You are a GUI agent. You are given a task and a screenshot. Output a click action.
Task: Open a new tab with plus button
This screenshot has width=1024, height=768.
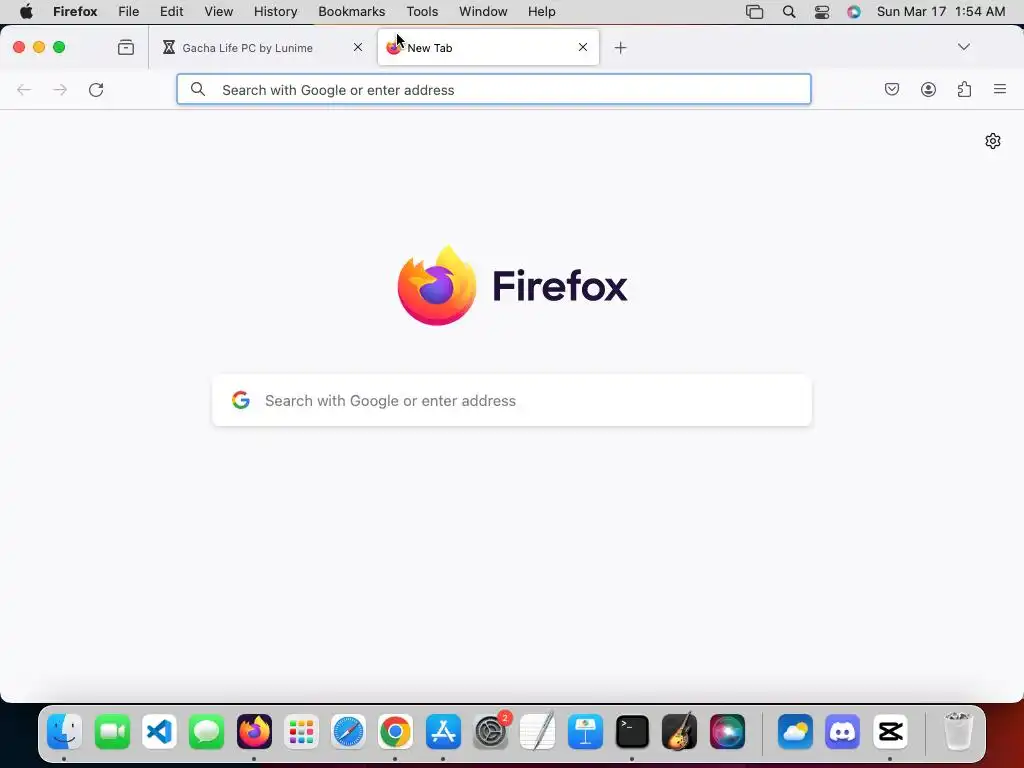pyautogui.click(x=620, y=48)
